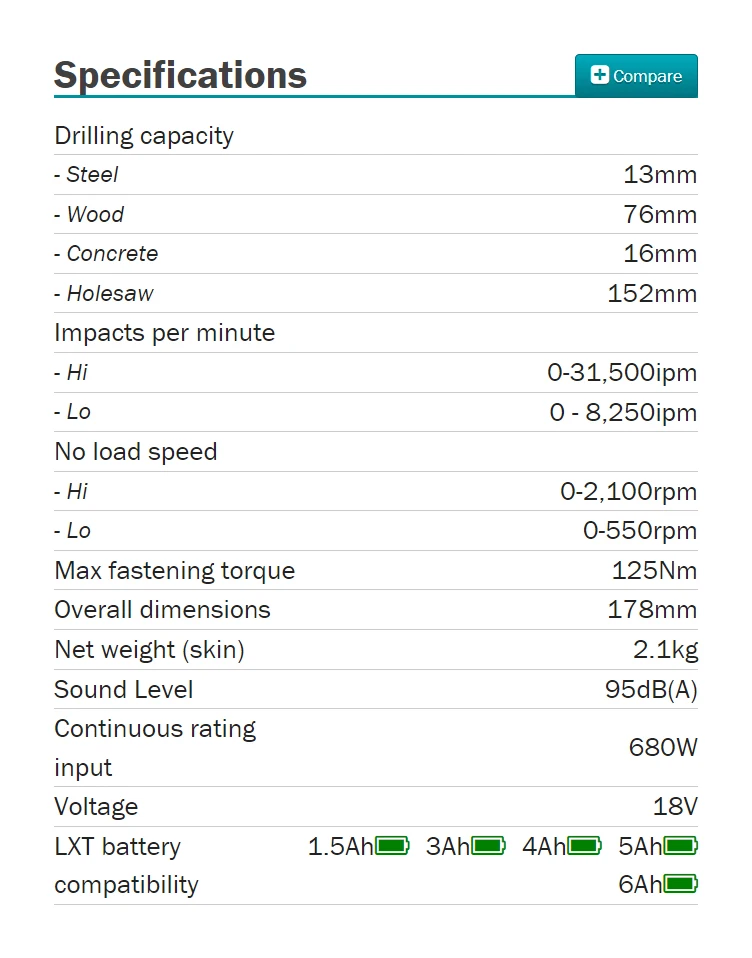Image resolution: width=752 pixels, height=958 pixels.
Task: Click the plus icon in Compare
Action: (600, 75)
